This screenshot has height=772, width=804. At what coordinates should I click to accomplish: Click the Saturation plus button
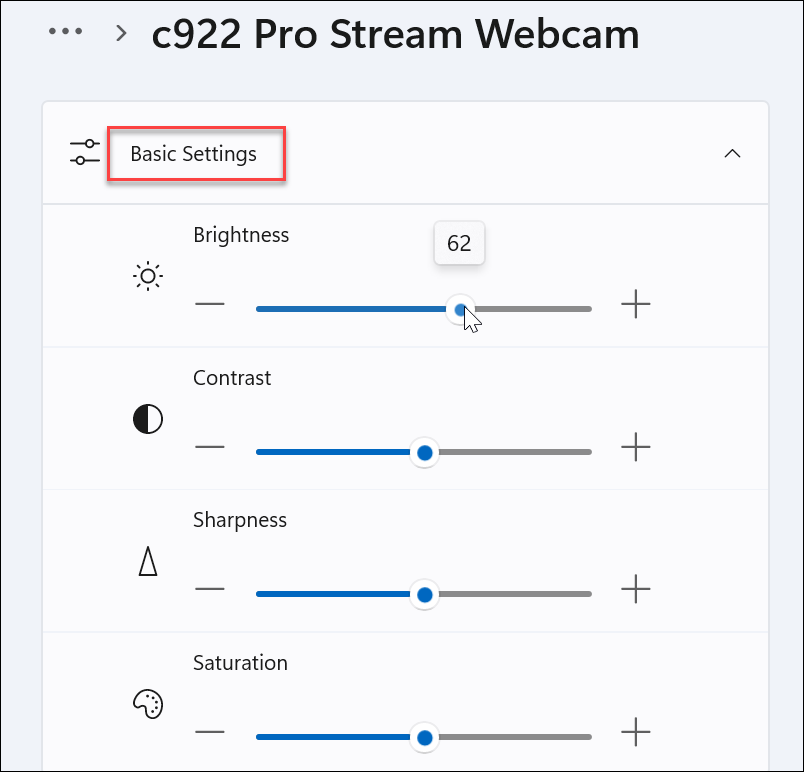coord(636,733)
